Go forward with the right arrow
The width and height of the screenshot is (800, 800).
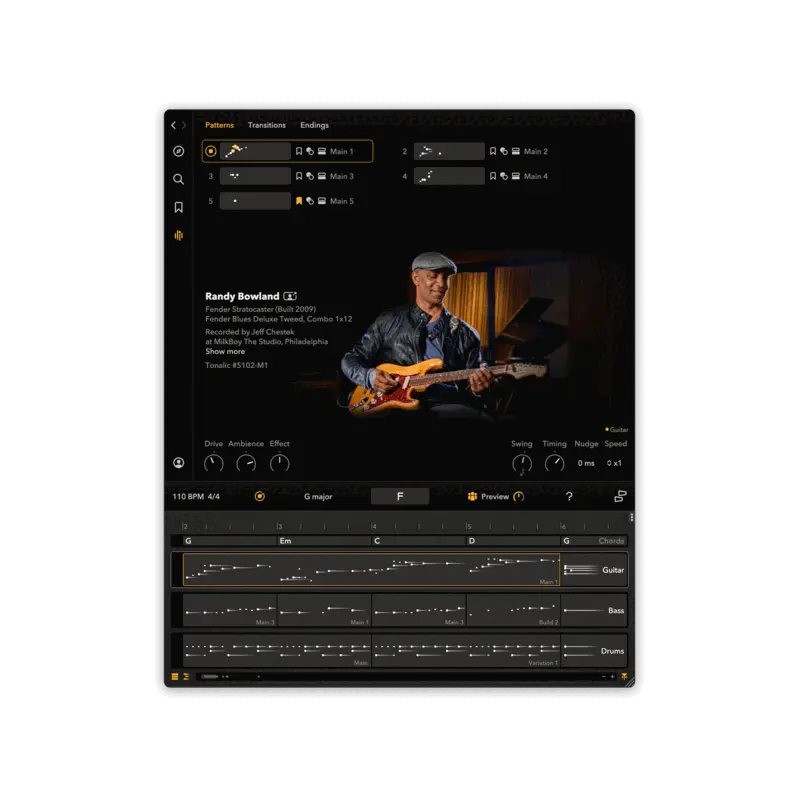[184, 125]
